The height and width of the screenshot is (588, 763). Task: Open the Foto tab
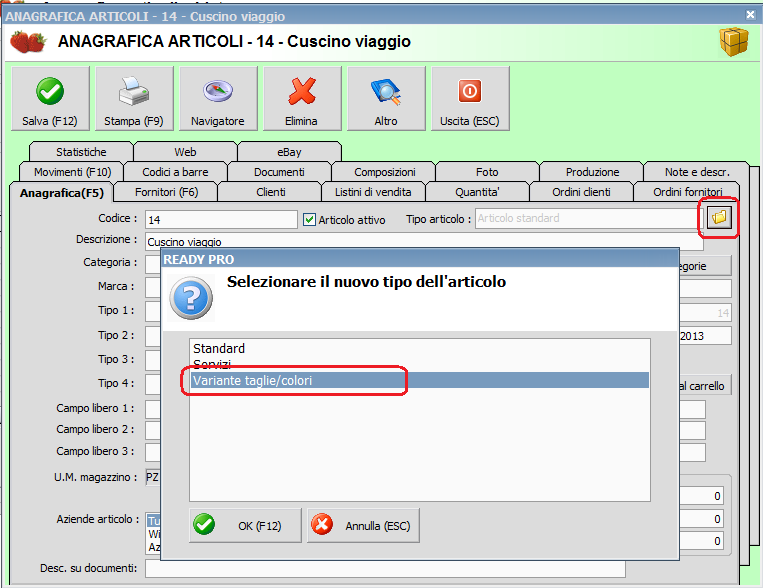(487, 172)
